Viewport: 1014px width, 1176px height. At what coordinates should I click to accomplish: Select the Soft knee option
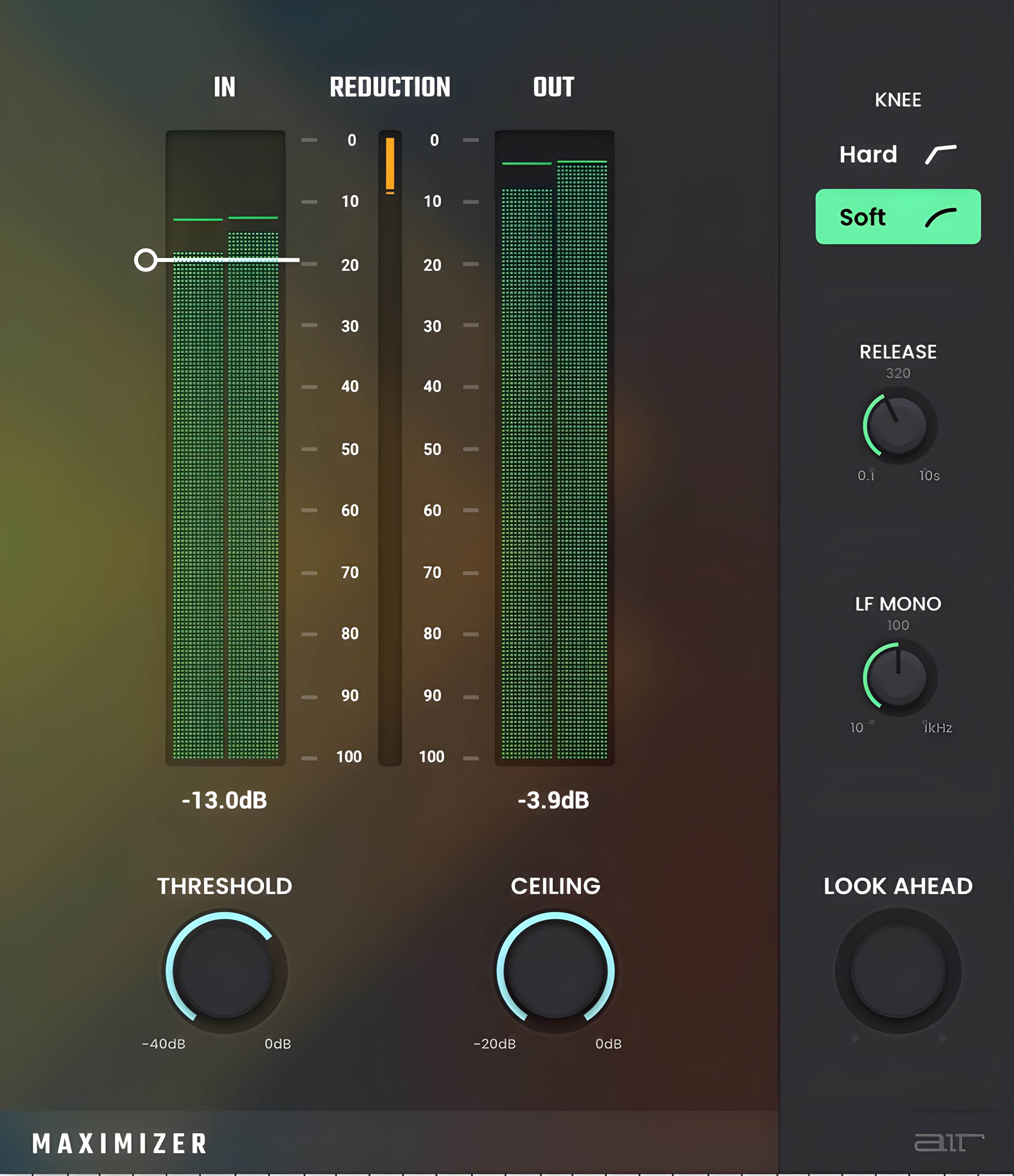point(863,217)
